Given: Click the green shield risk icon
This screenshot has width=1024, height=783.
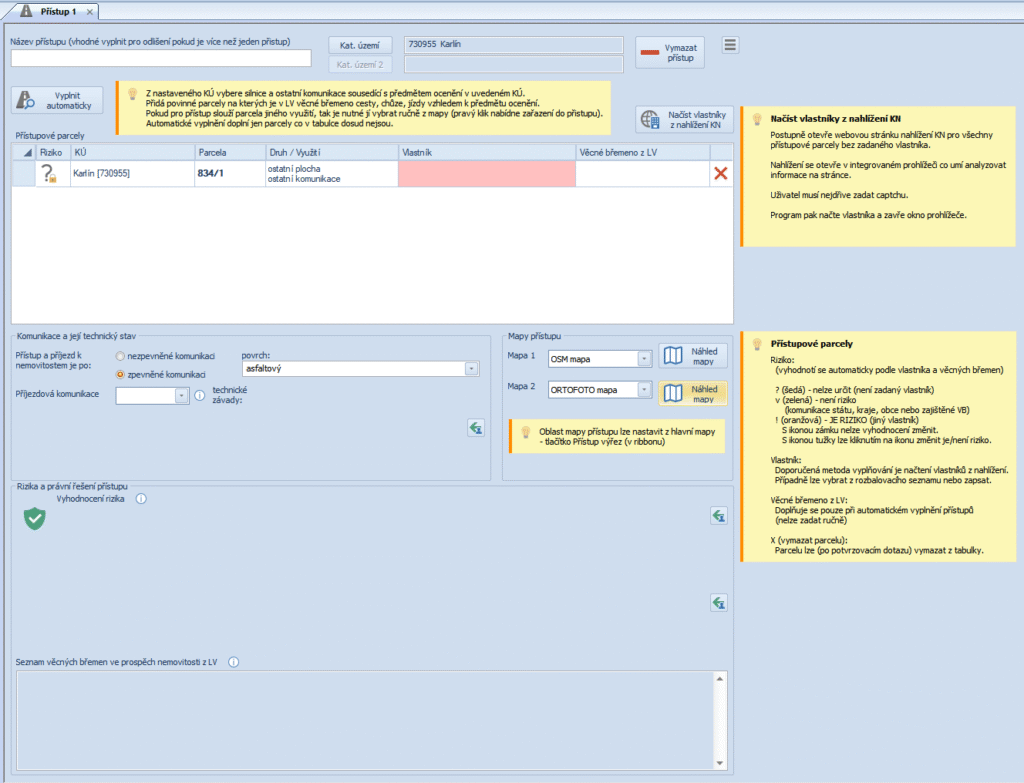Looking at the screenshot, I should (x=35, y=519).
